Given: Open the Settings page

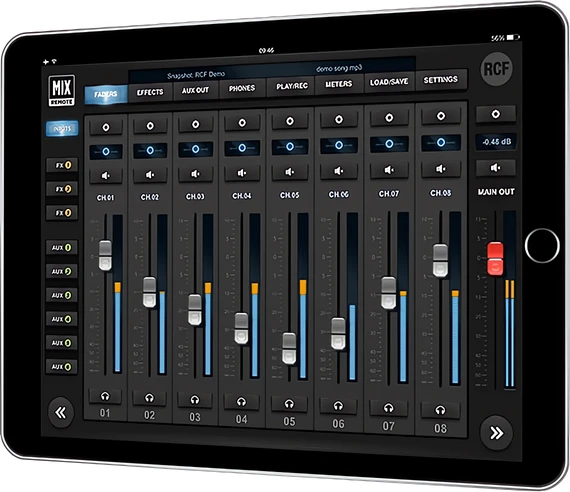Looking at the screenshot, I should click(441, 80).
